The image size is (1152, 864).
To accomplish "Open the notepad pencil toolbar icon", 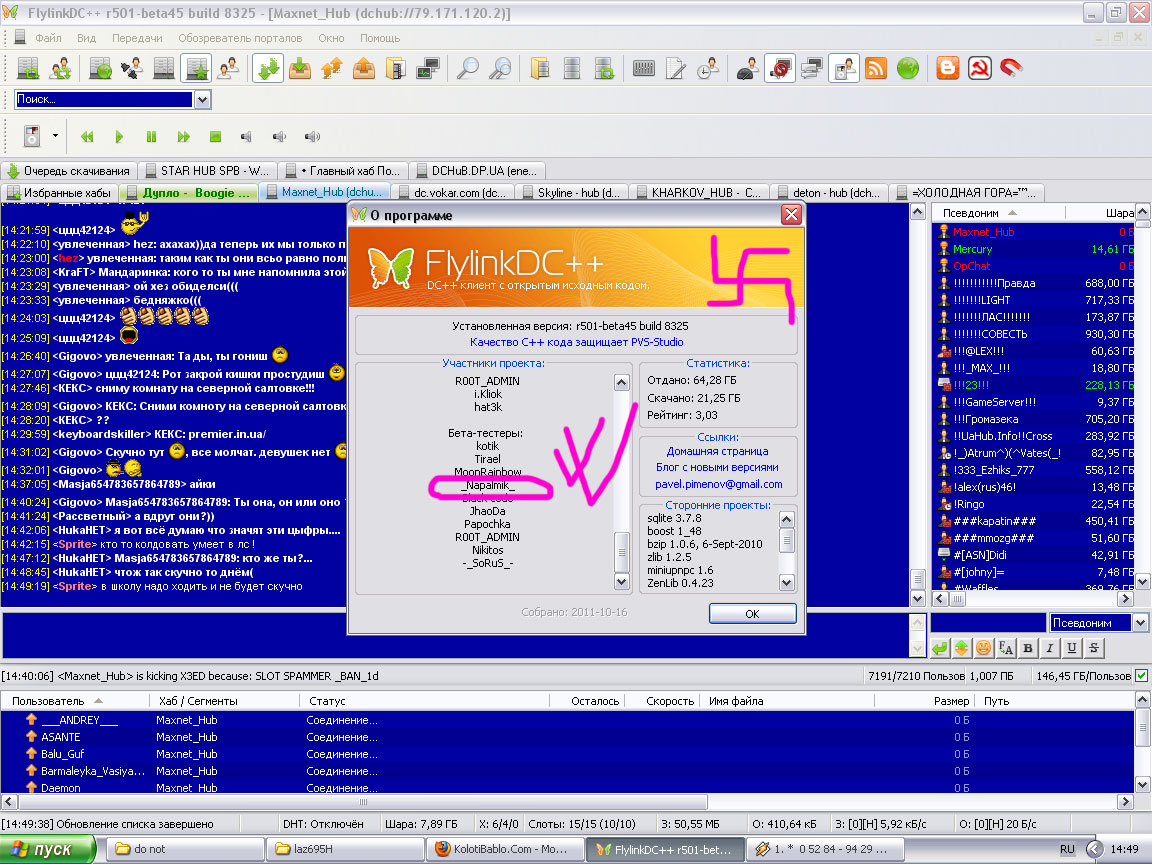I will (676, 69).
